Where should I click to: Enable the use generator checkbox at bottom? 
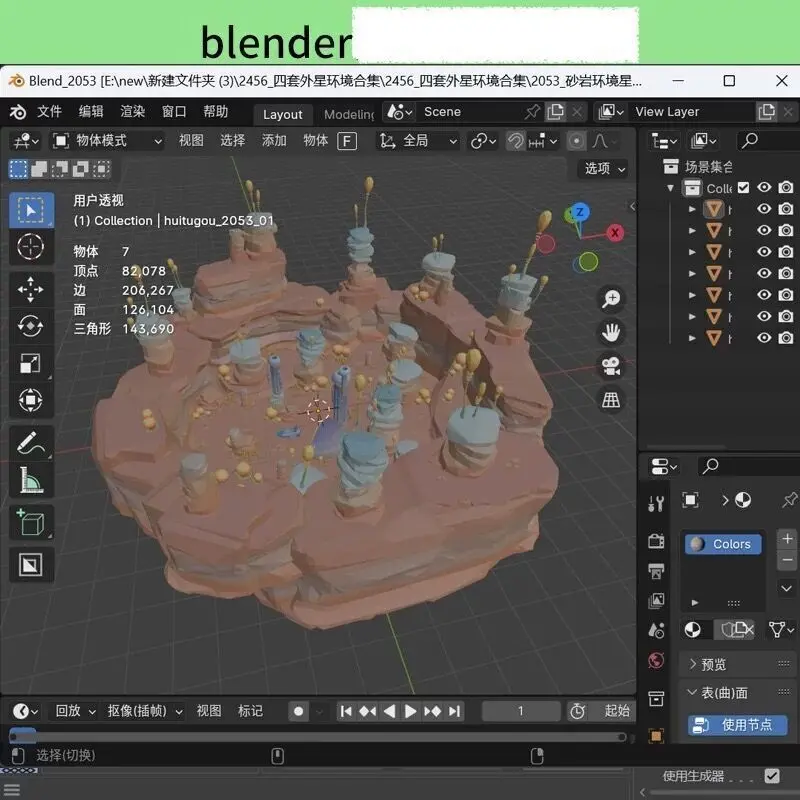772,777
